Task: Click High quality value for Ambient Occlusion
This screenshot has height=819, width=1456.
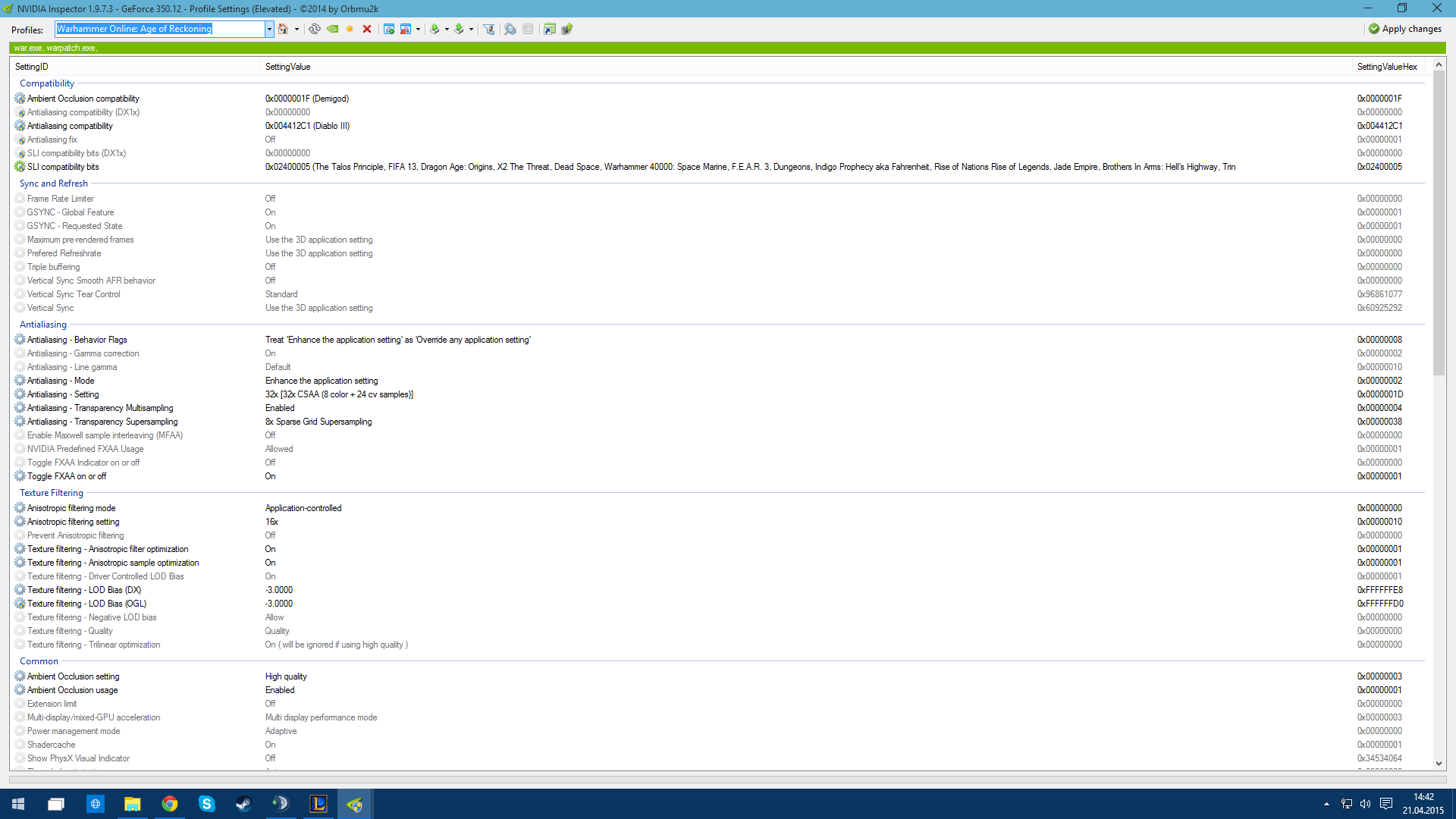Action: click(286, 676)
